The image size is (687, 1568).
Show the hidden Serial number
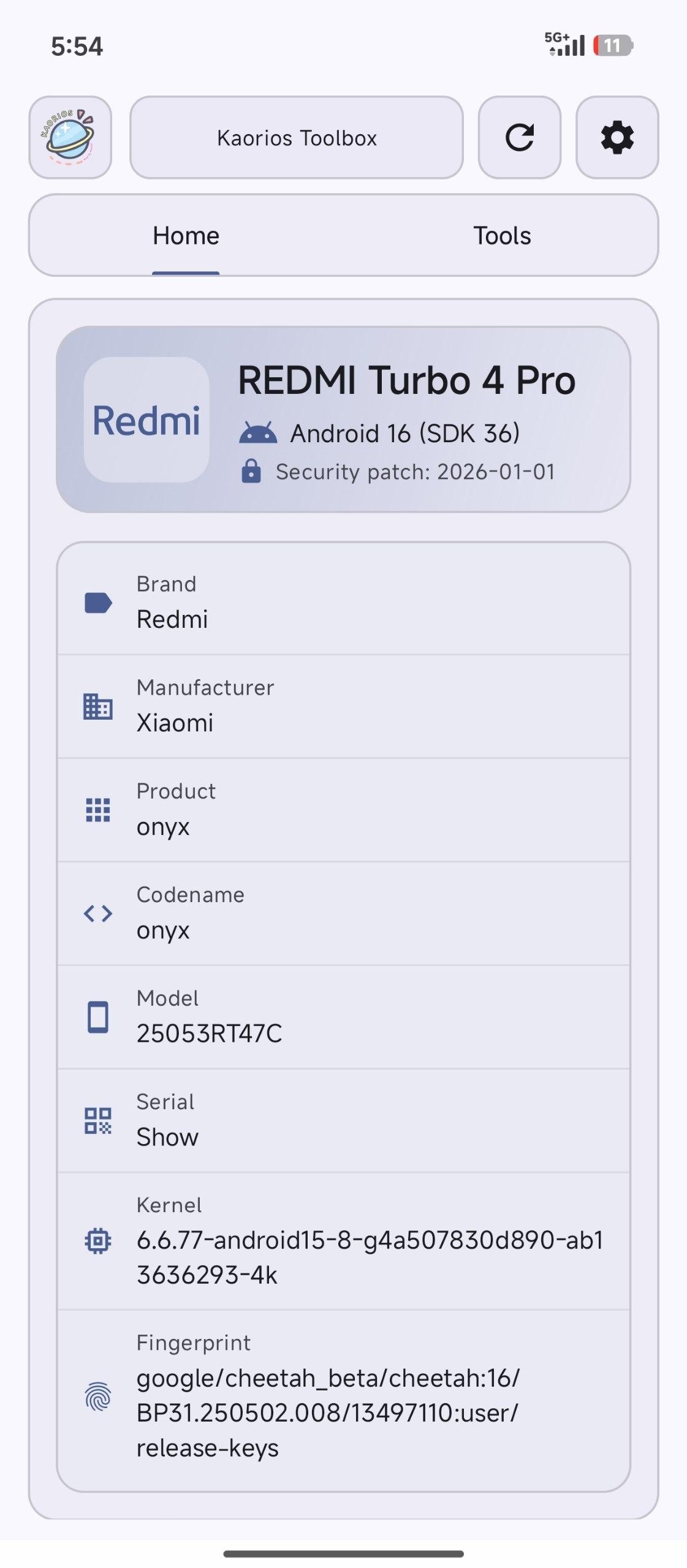167,1137
